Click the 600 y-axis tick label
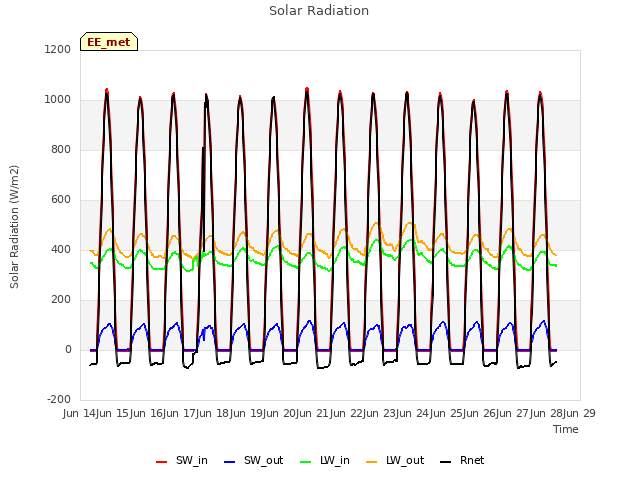Viewport: 640px width, 480px height. [x=61, y=200]
